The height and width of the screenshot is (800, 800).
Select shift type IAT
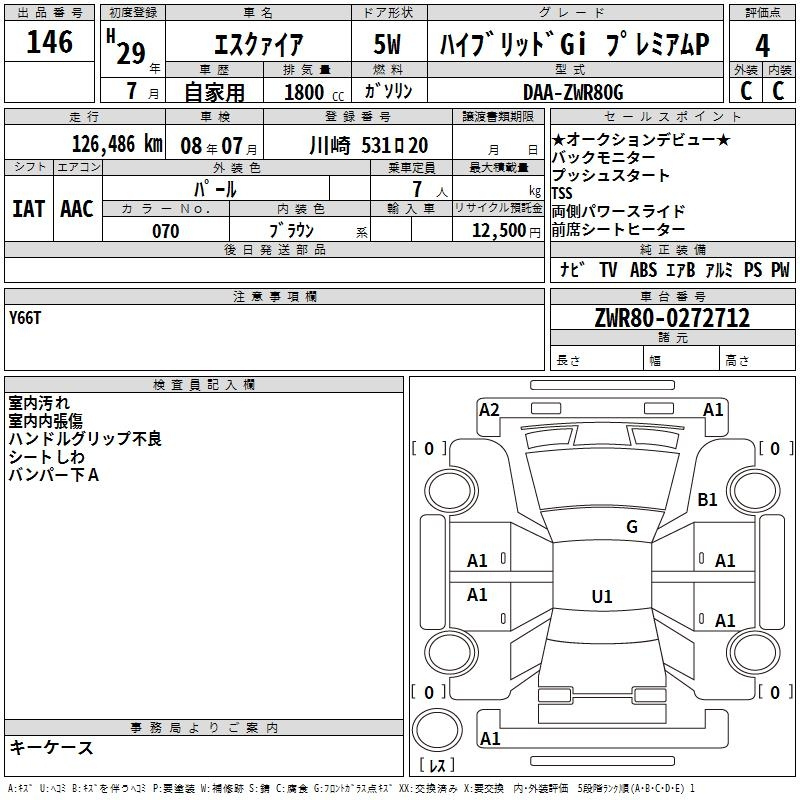28,209
